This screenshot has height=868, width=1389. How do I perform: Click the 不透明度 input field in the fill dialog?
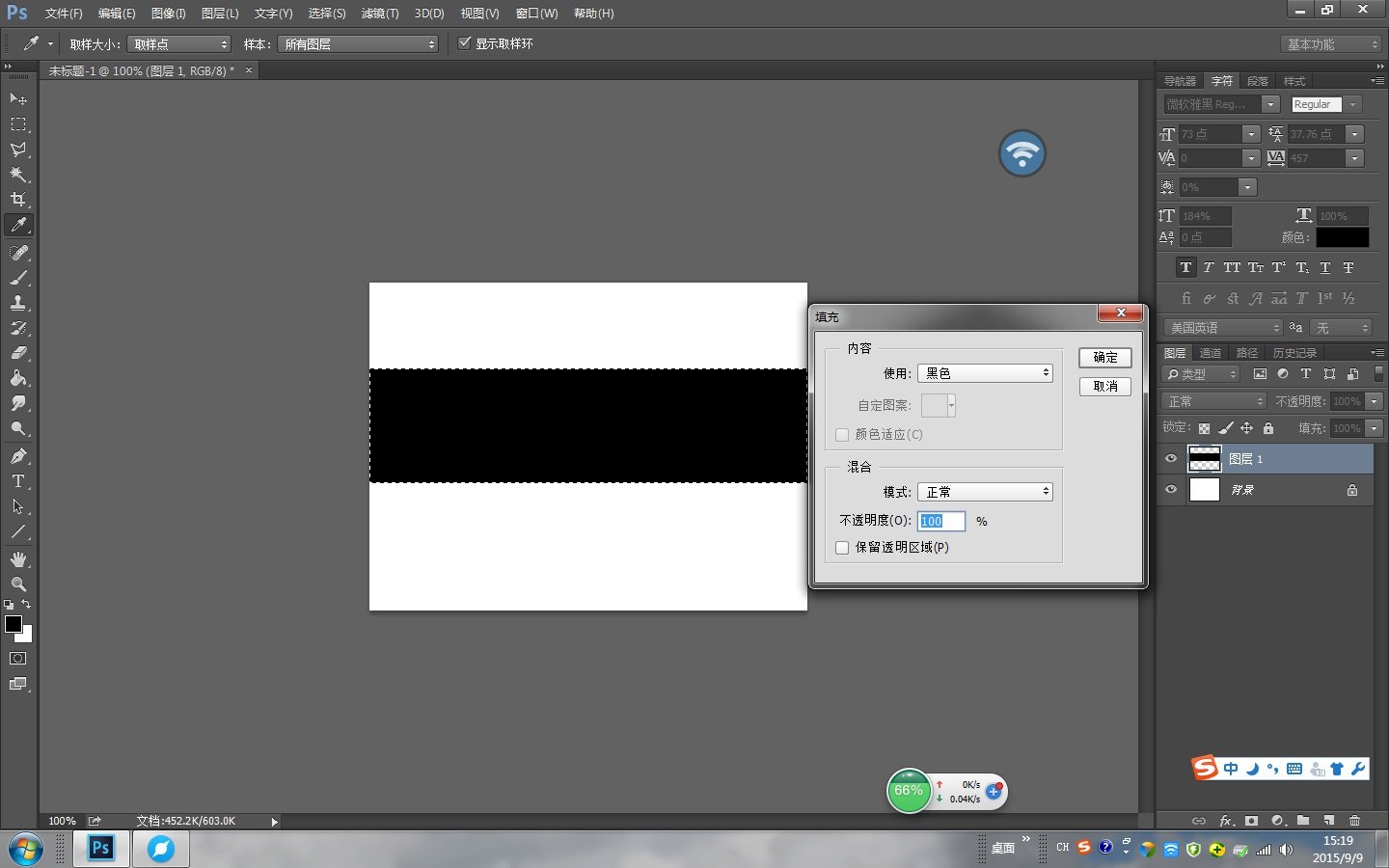pyautogui.click(x=940, y=522)
